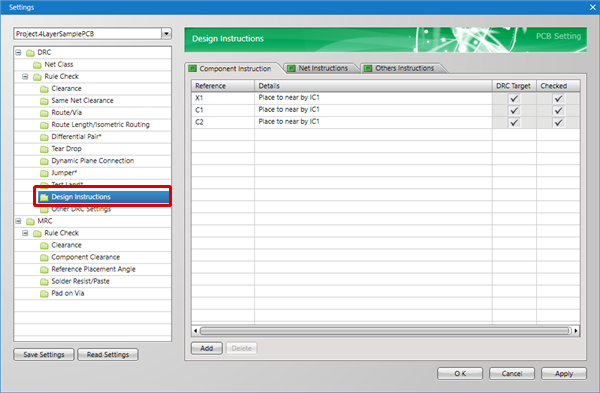This screenshot has width=600, height=393.
Task: Click the Route Length/Isometric Routing folder icon
Action: point(44,125)
